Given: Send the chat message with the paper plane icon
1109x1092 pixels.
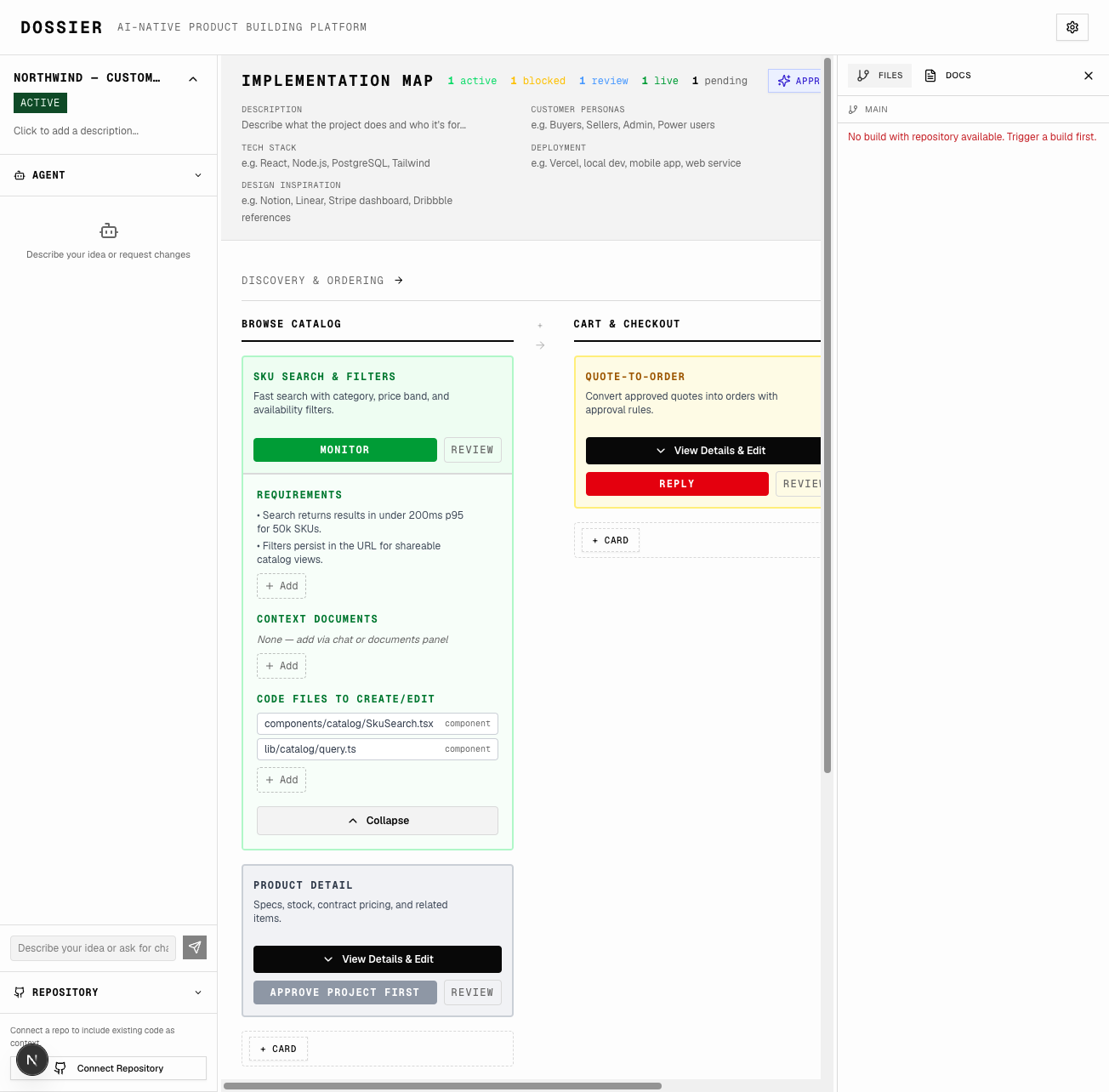Looking at the screenshot, I should pyautogui.click(x=195, y=947).
